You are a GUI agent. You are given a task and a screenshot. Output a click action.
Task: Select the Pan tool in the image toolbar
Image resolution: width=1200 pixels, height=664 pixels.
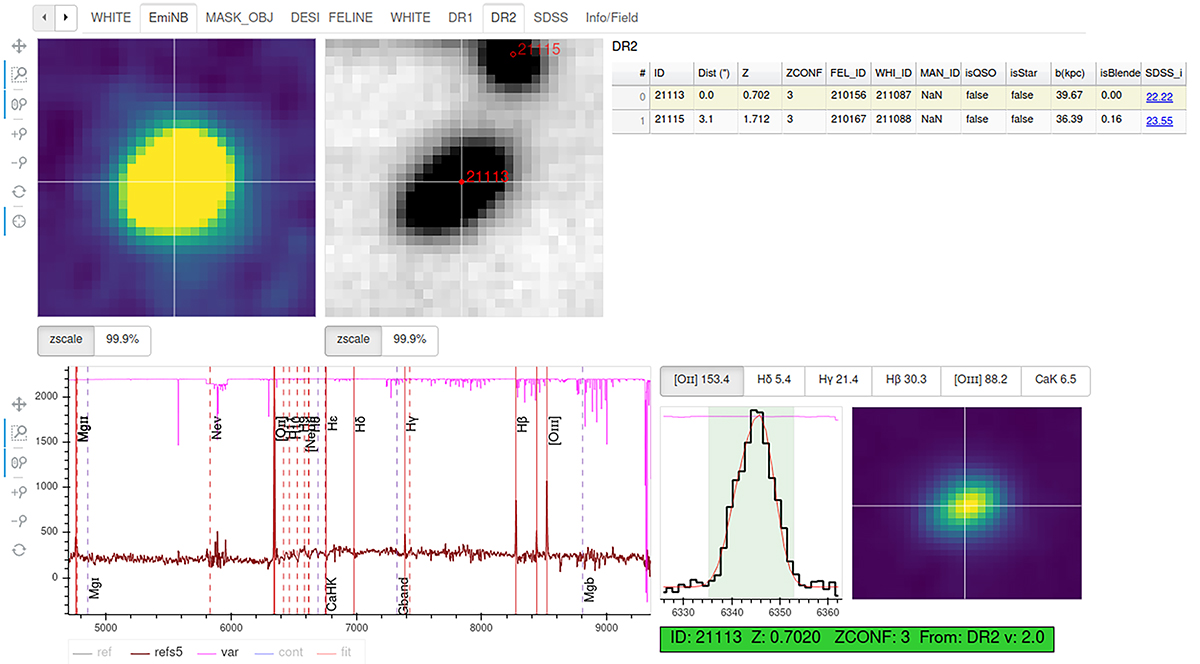pos(18,46)
